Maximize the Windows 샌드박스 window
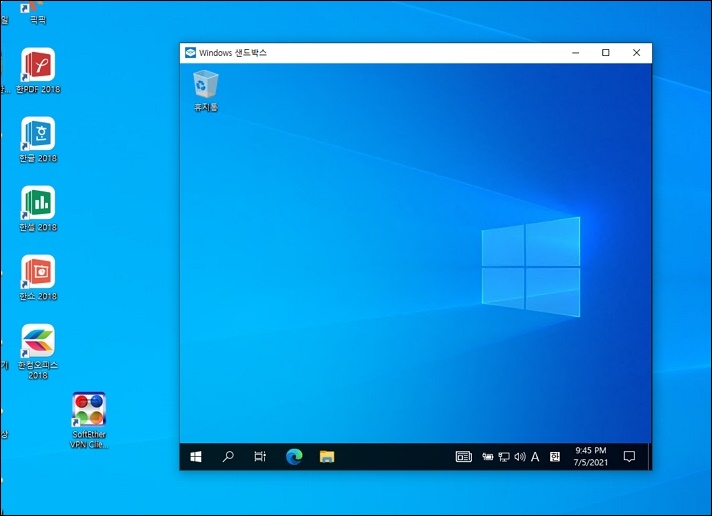712x516 pixels. (606, 53)
